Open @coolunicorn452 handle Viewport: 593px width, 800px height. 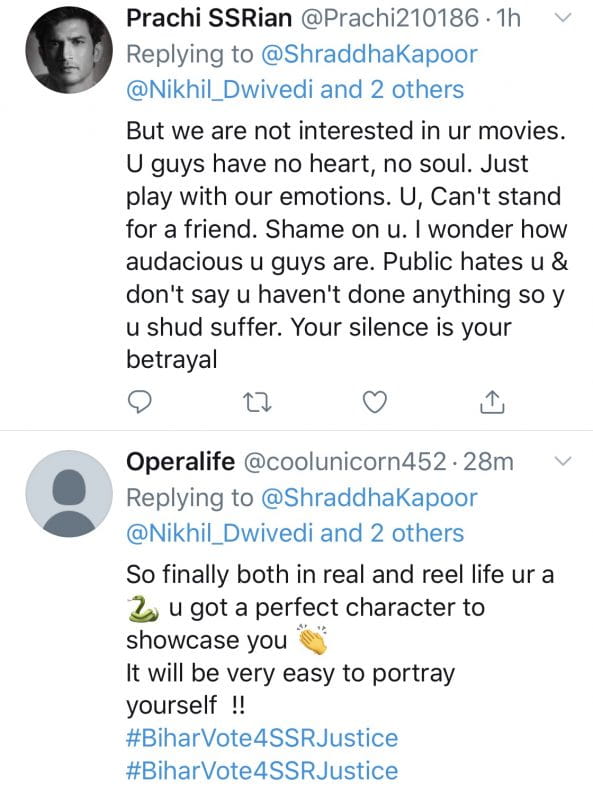click(x=345, y=462)
